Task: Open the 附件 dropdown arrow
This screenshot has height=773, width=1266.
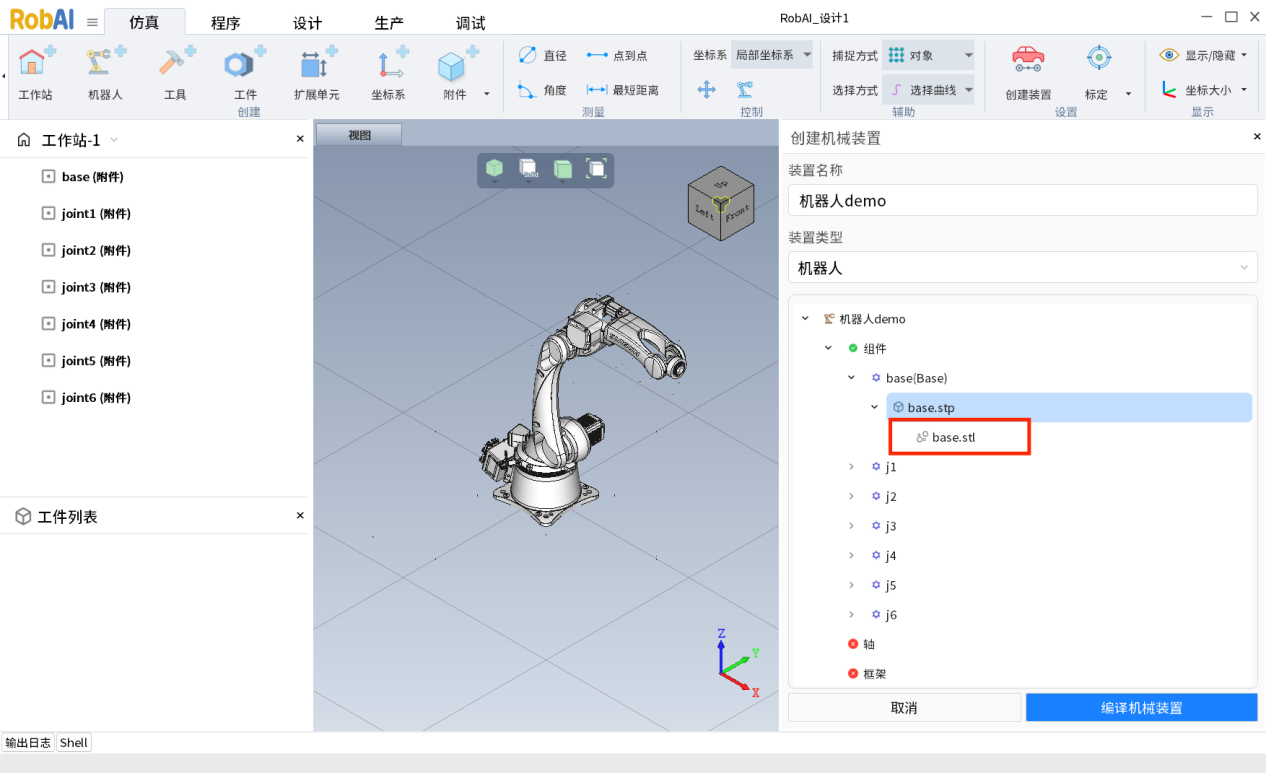Action: [x=487, y=94]
